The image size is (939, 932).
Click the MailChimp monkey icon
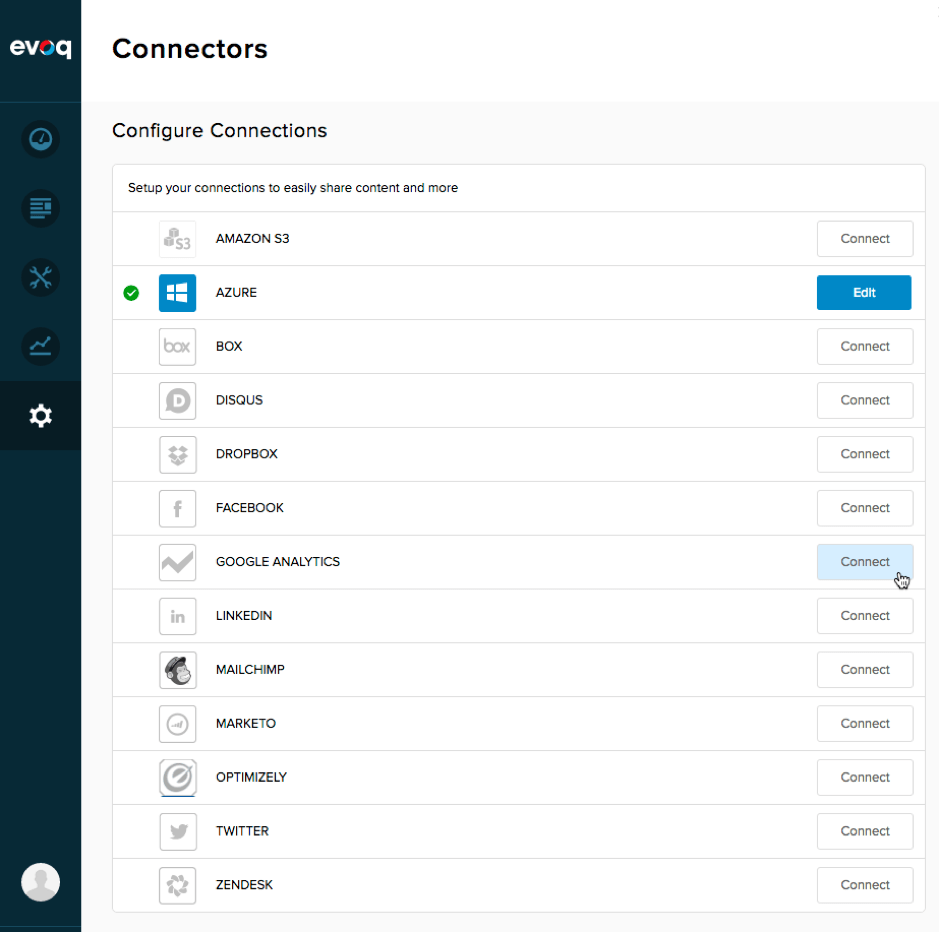pyautogui.click(x=177, y=670)
